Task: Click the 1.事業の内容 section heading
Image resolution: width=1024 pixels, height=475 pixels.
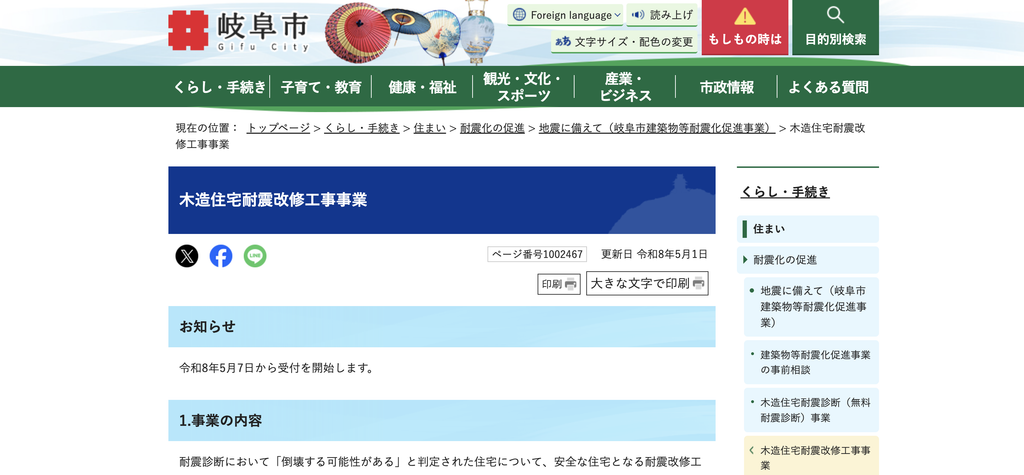Action: [441, 421]
